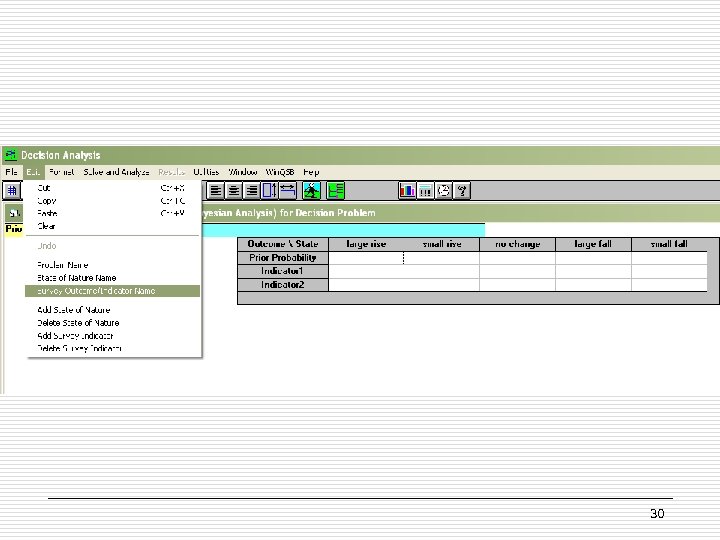
Task: Open the Solve and Analyze menu
Action: (x=117, y=172)
